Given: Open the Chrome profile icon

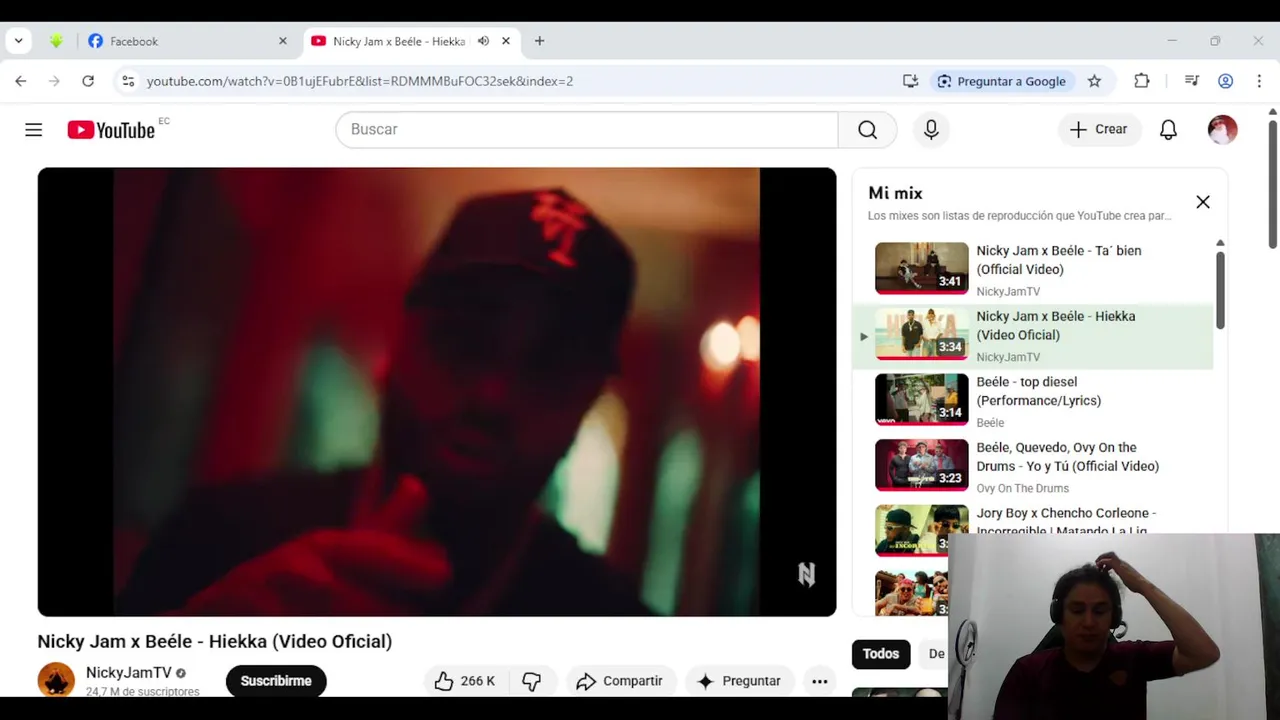Looking at the screenshot, I should (1225, 81).
